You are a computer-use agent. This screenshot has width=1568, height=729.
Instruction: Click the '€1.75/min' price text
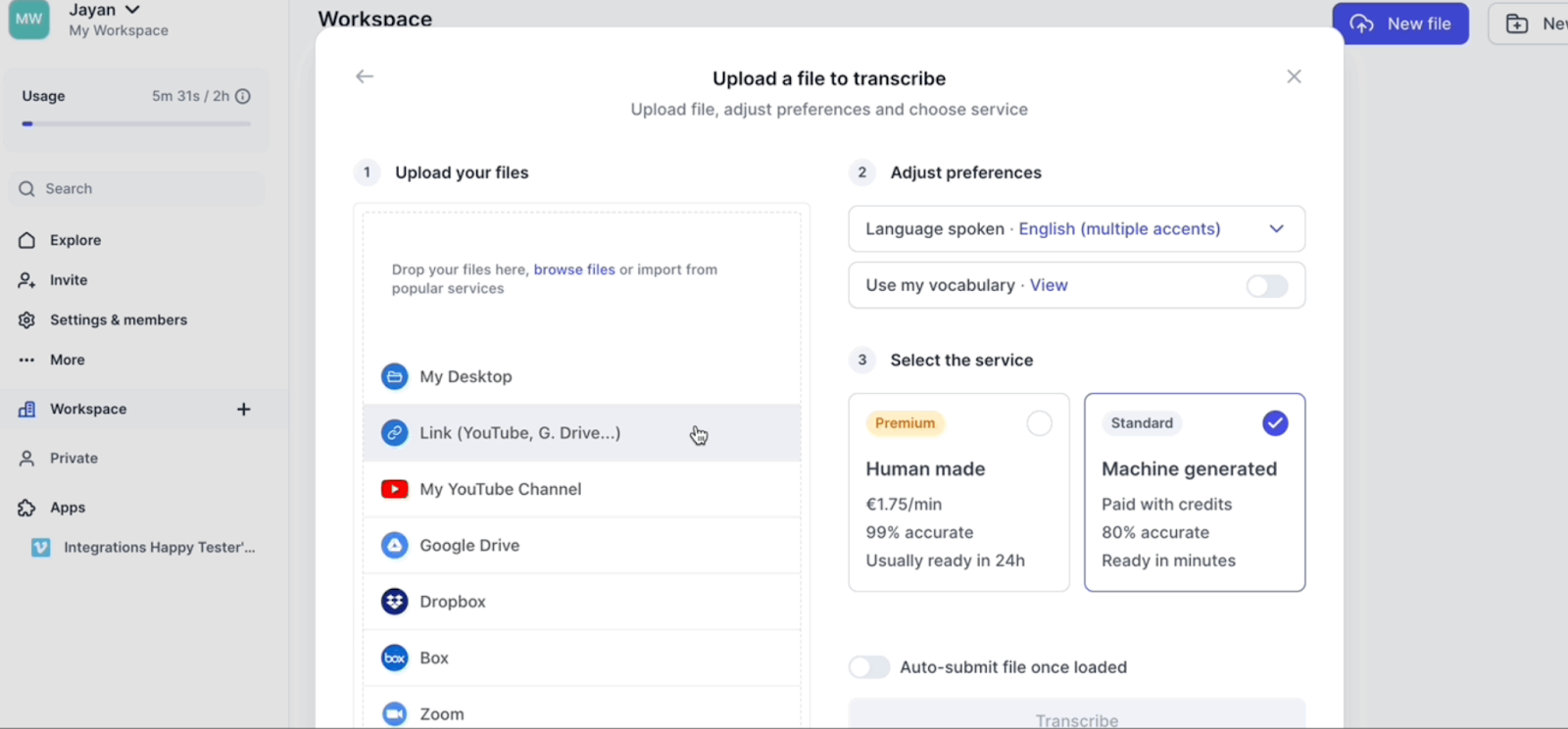[904, 505]
